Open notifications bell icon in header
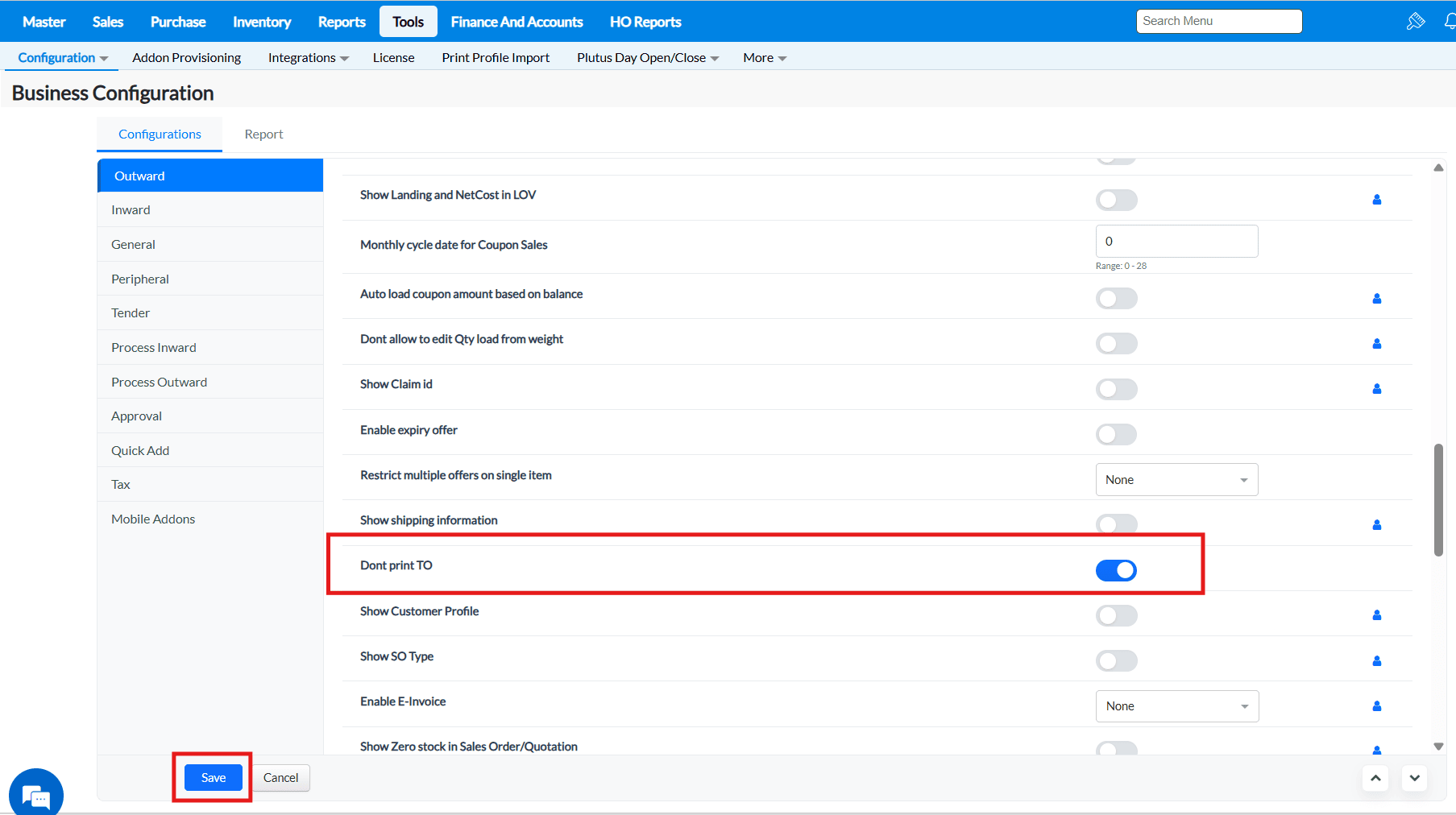This screenshot has width=1456, height=815. pyautogui.click(x=1450, y=22)
